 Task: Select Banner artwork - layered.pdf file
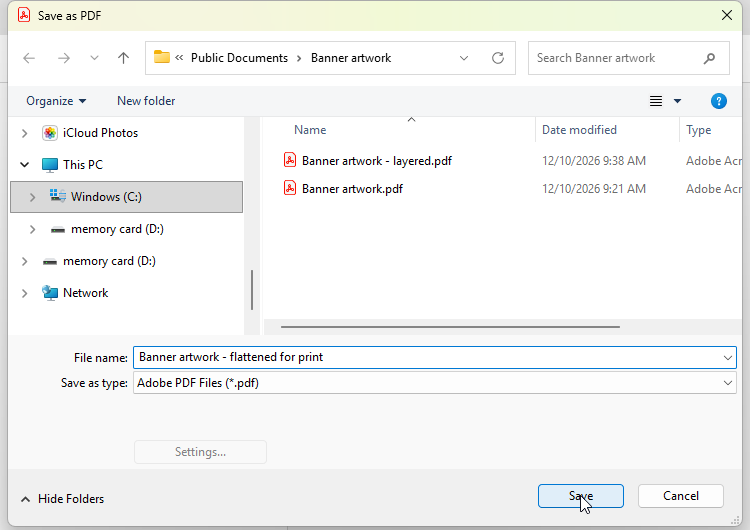coord(376,161)
